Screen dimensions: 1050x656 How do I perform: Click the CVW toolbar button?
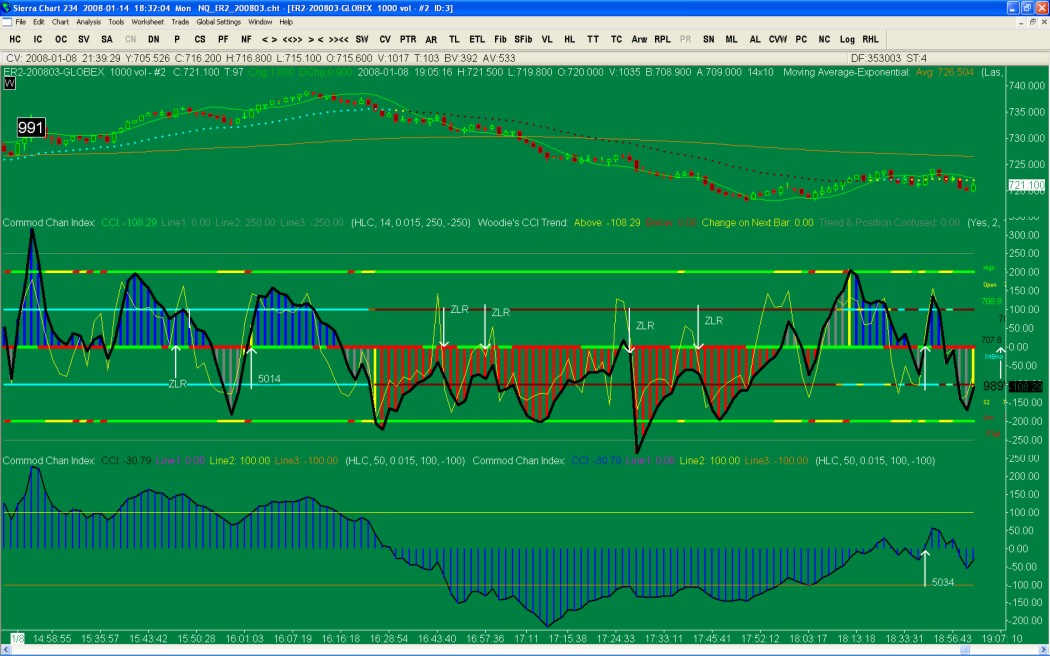click(x=777, y=39)
